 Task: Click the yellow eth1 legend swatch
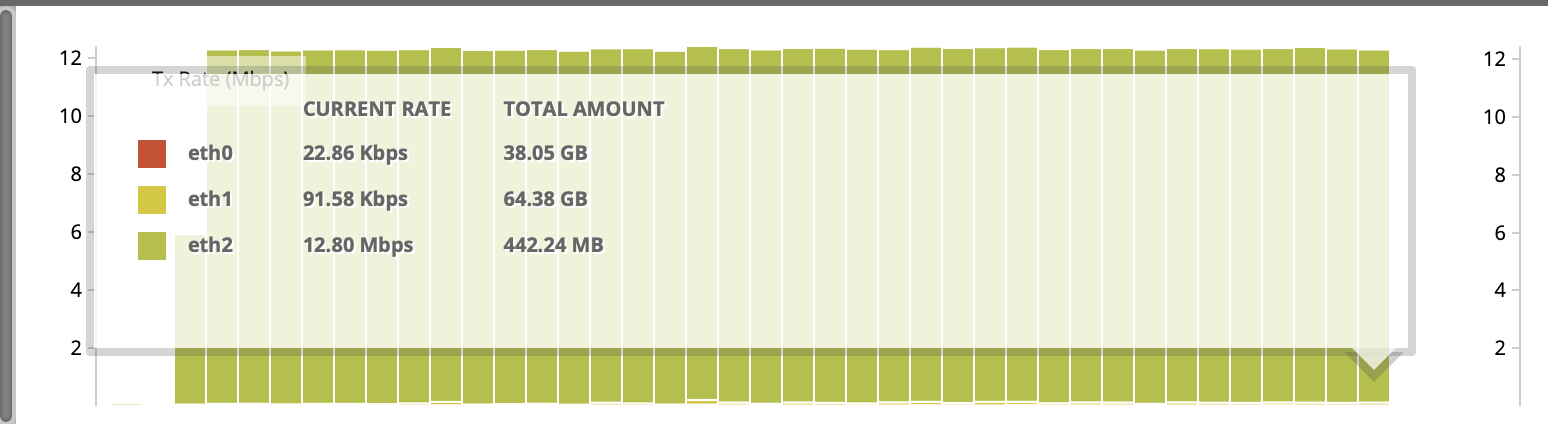(x=151, y=200)
